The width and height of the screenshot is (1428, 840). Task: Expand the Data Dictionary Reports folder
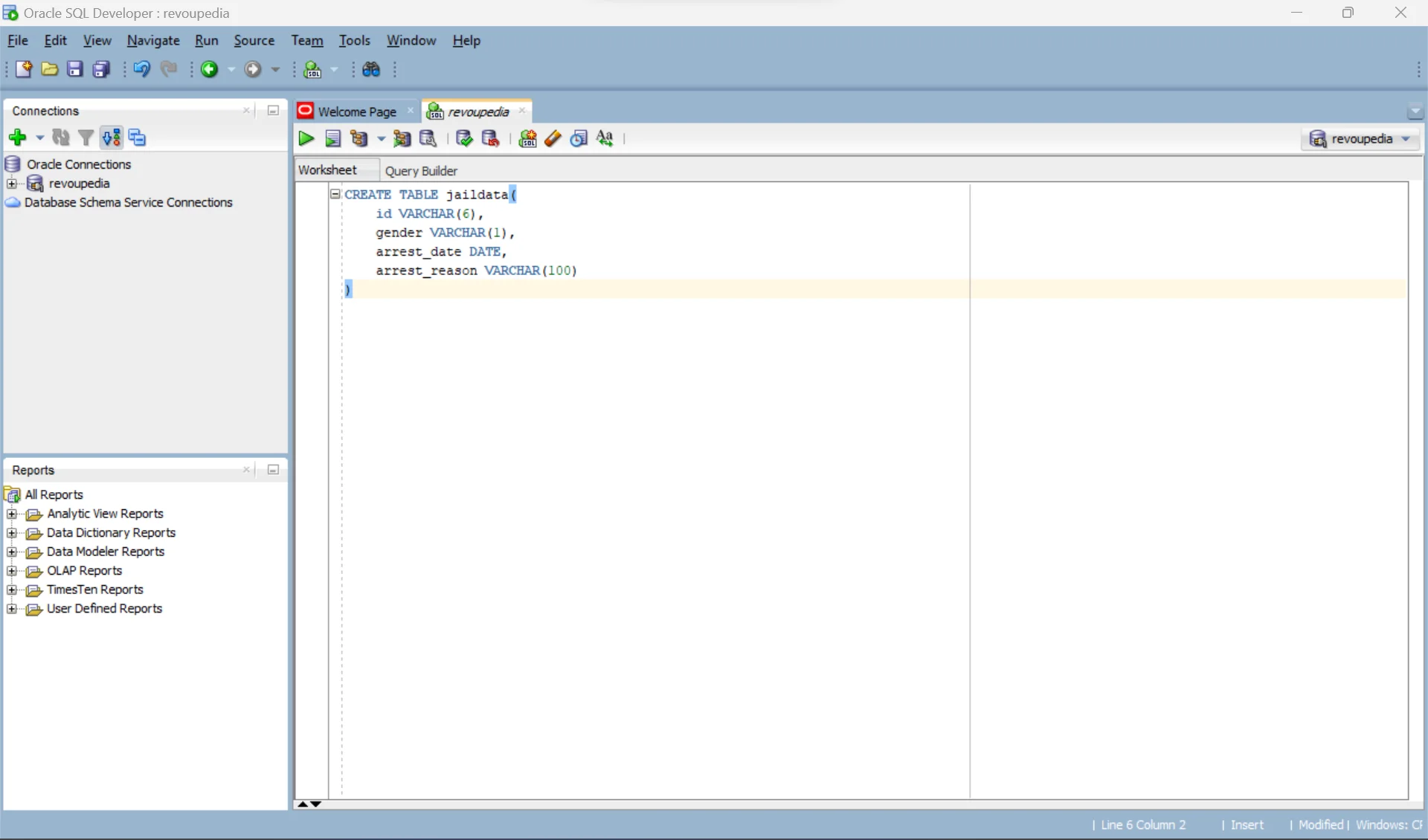[x=11, y=533]
